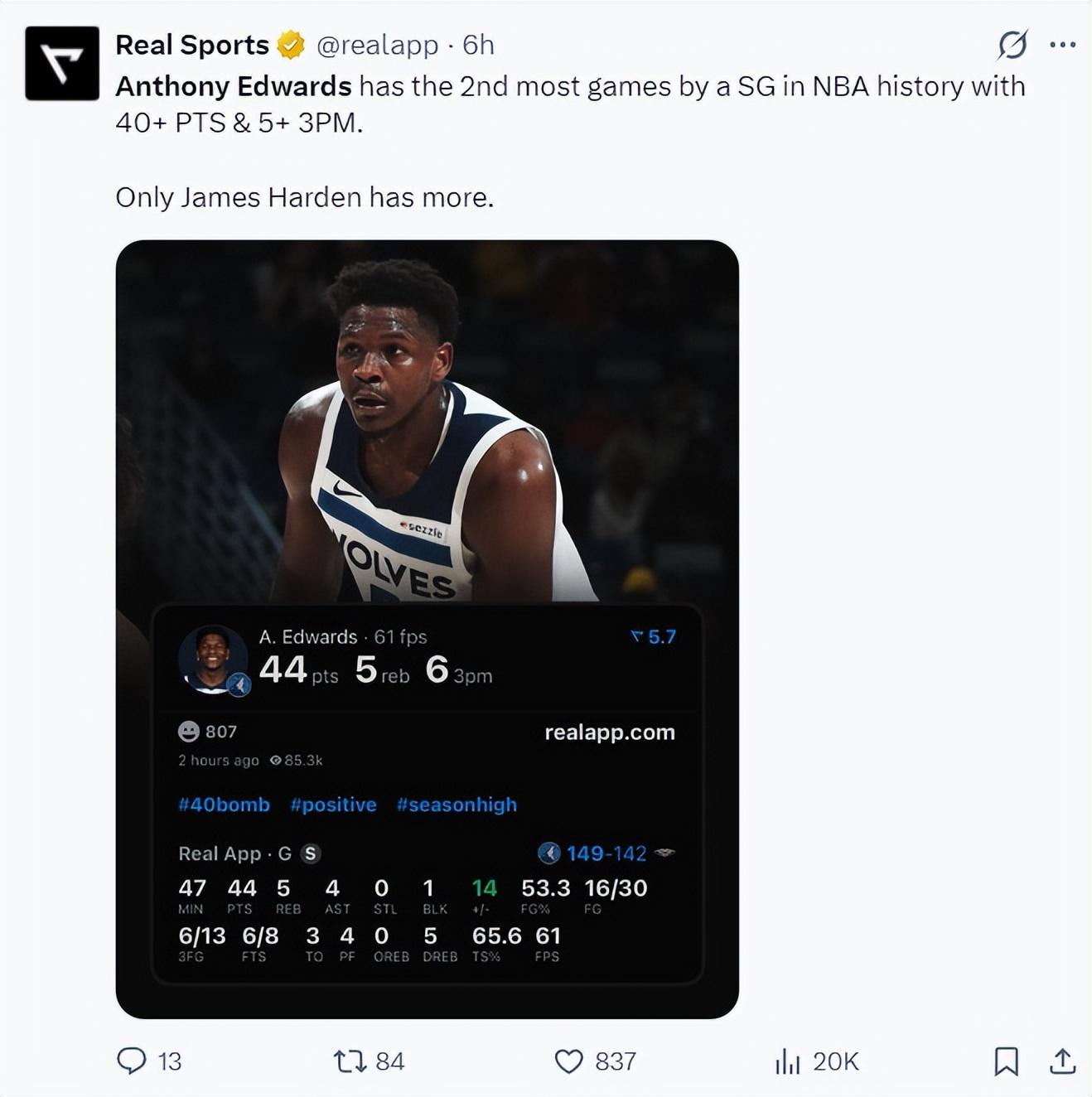
Task: Click the reply speech bubble icon
Action: pyautogui.click(x=132, y=1061)
